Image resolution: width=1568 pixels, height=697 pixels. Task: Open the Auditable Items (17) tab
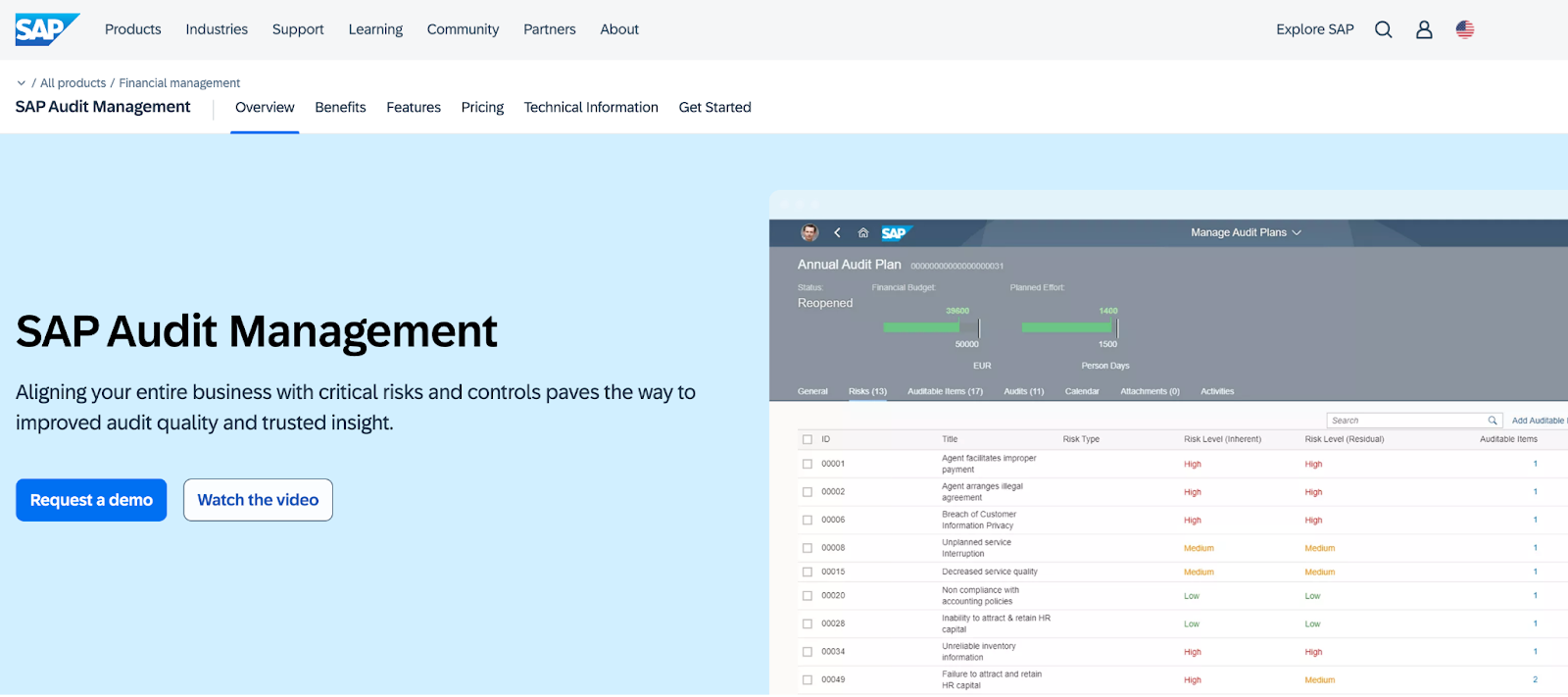[x=945, y=391]
